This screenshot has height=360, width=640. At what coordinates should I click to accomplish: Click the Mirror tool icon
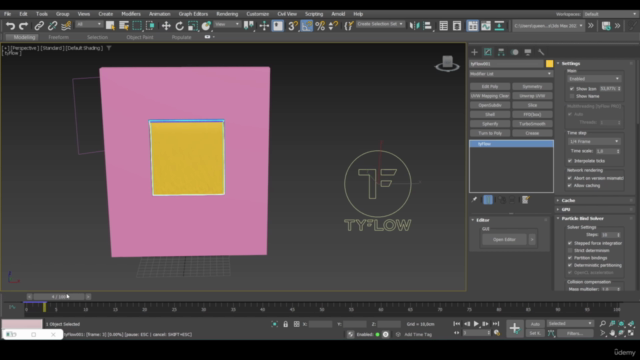click(x=414, y=26)
